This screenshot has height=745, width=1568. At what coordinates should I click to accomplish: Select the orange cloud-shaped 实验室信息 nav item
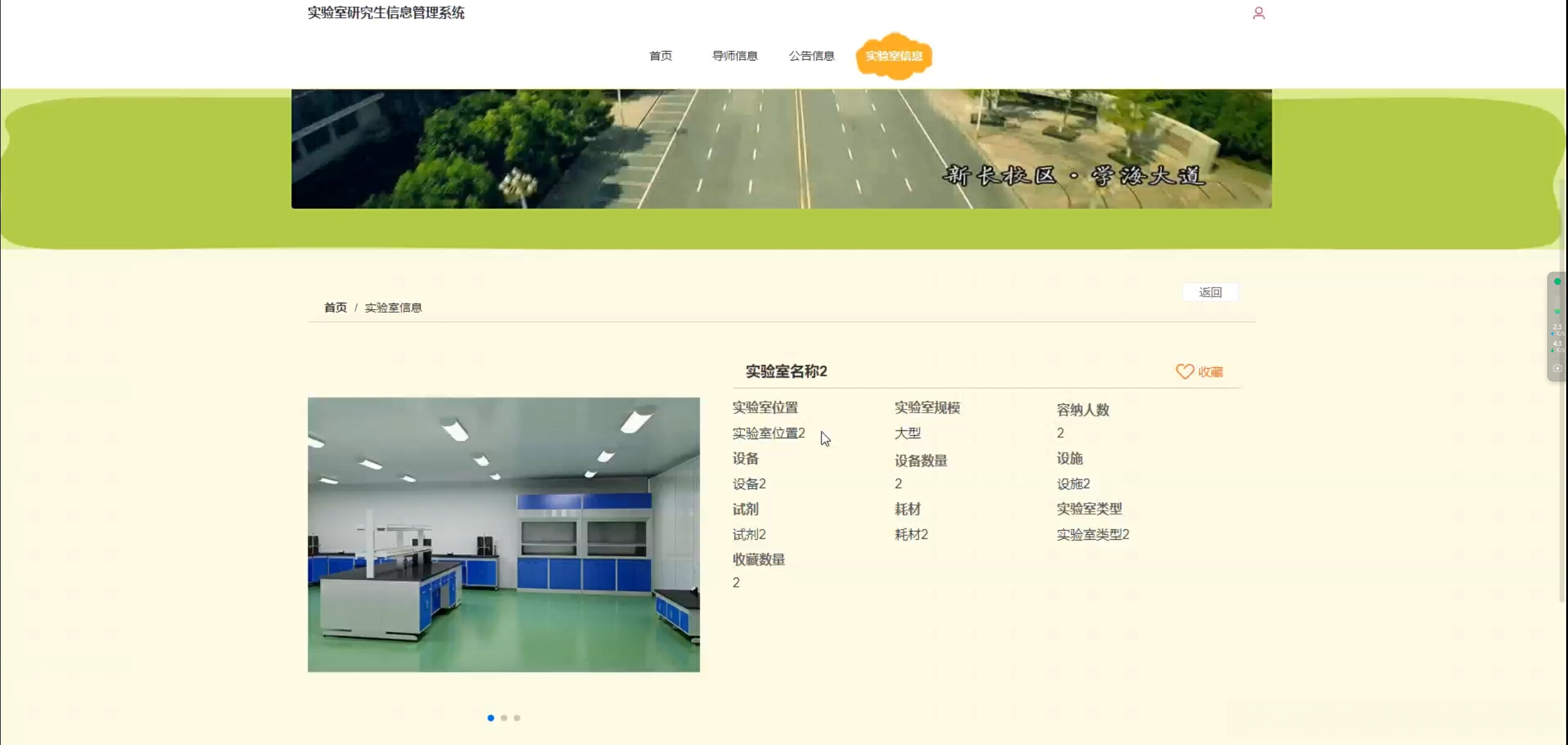tap(894, 55)
